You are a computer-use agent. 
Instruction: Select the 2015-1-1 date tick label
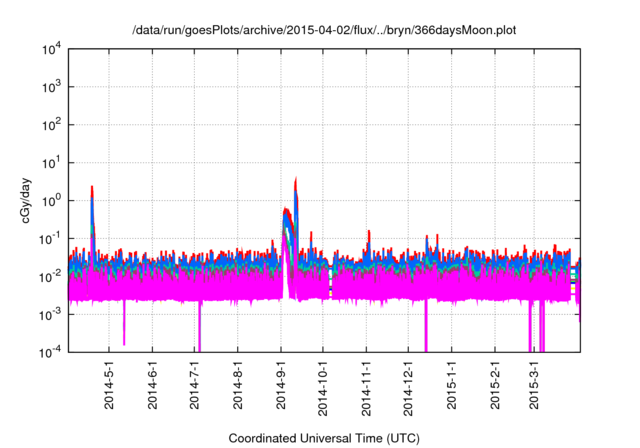[x=453, y=388]
